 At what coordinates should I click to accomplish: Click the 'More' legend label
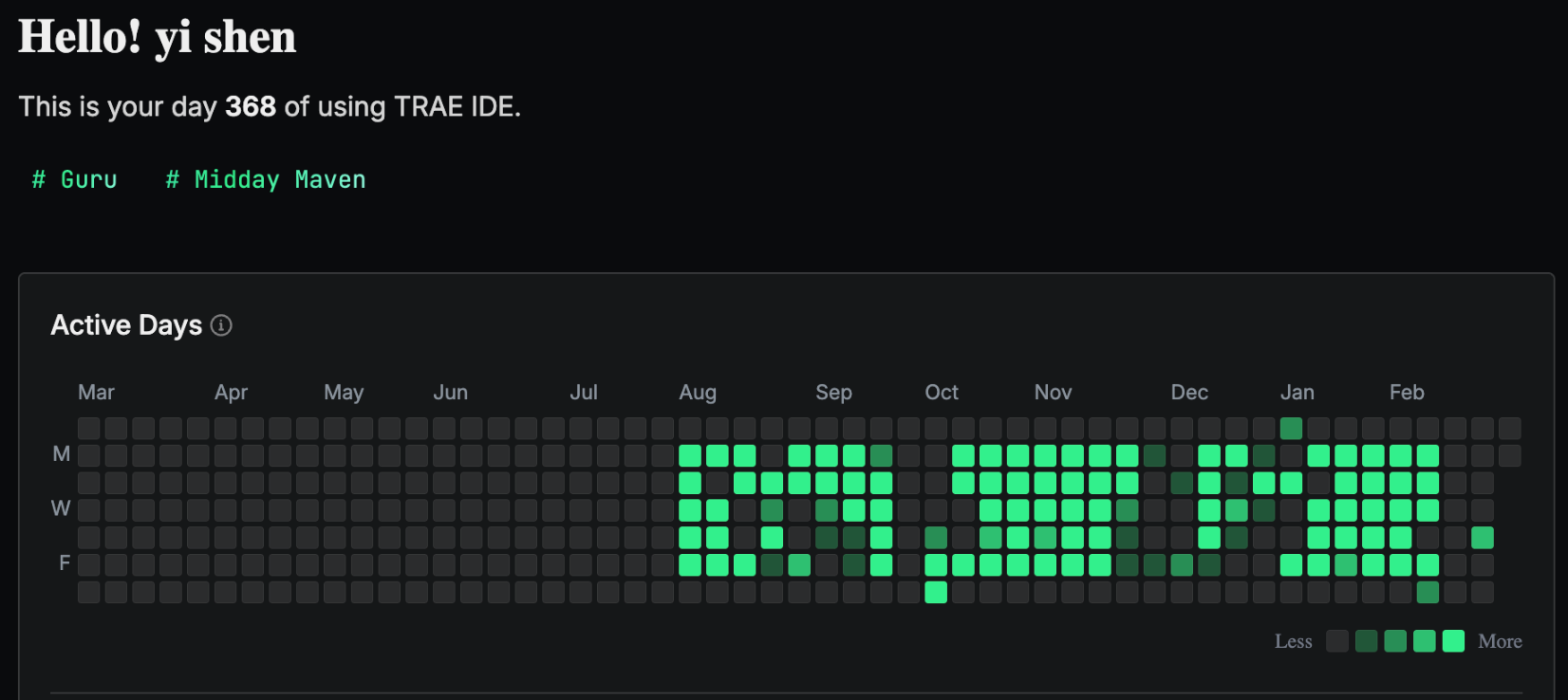pyautogui.click(x=1500, y=641)
